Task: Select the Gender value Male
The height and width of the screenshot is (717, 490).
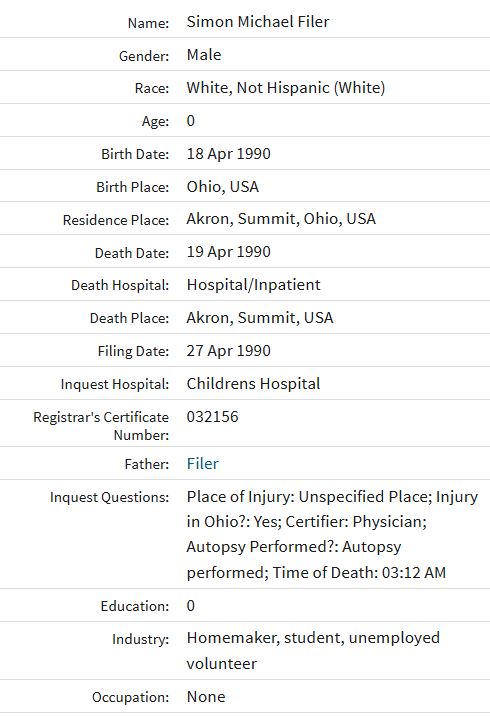Action: tap(204, 54)
